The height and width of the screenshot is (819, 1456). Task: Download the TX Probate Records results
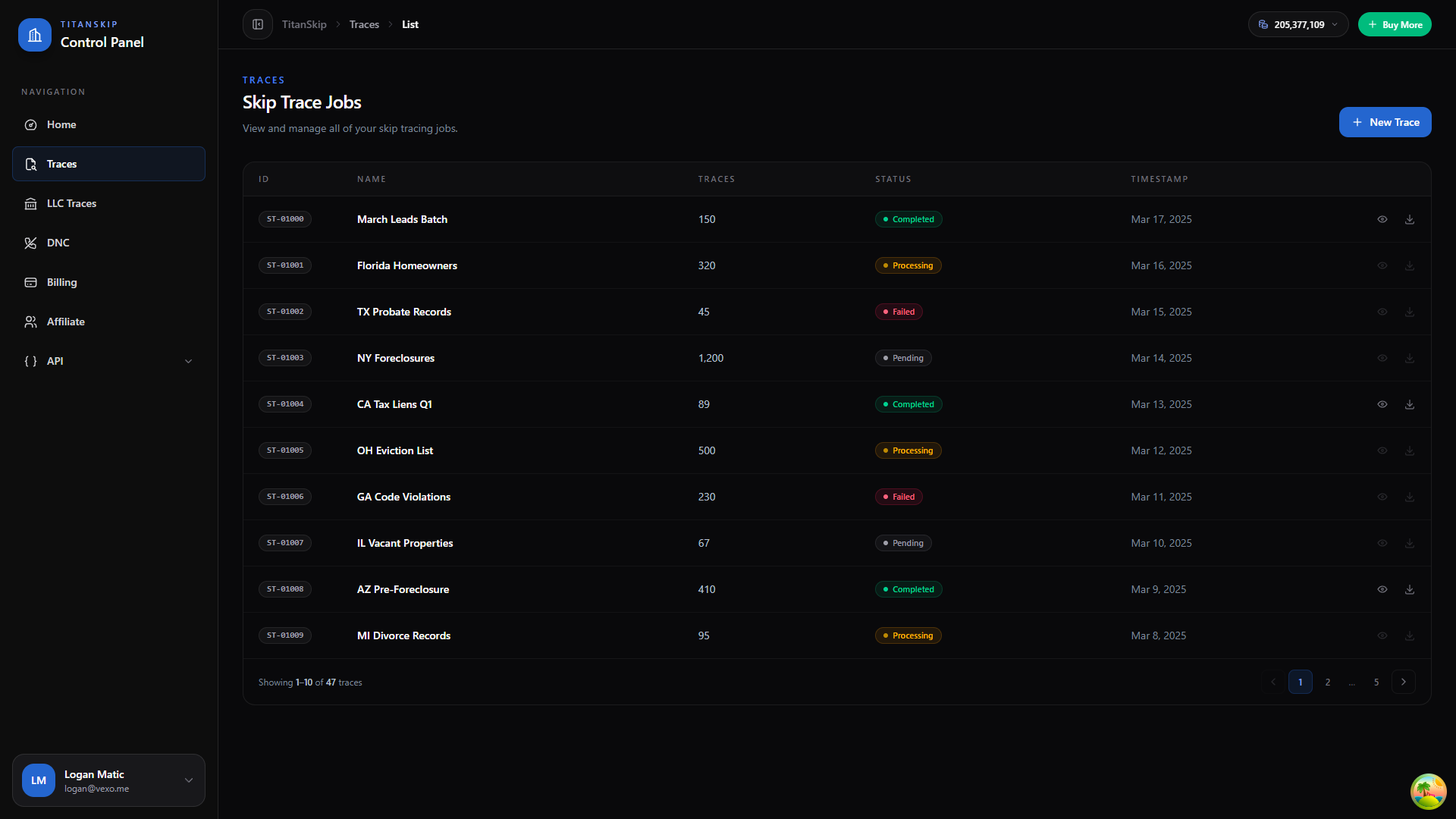[x=1410, y=312]
